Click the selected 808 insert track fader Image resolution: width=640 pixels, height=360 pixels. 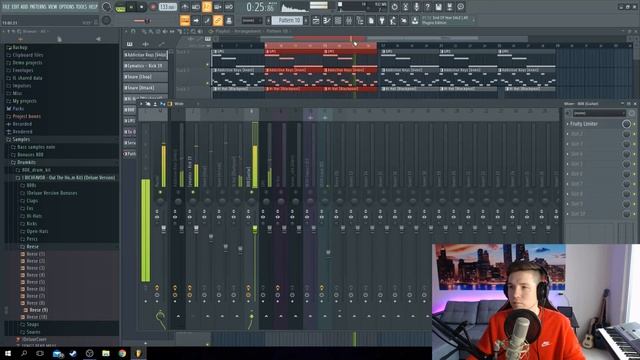click(x=255, y=230)
